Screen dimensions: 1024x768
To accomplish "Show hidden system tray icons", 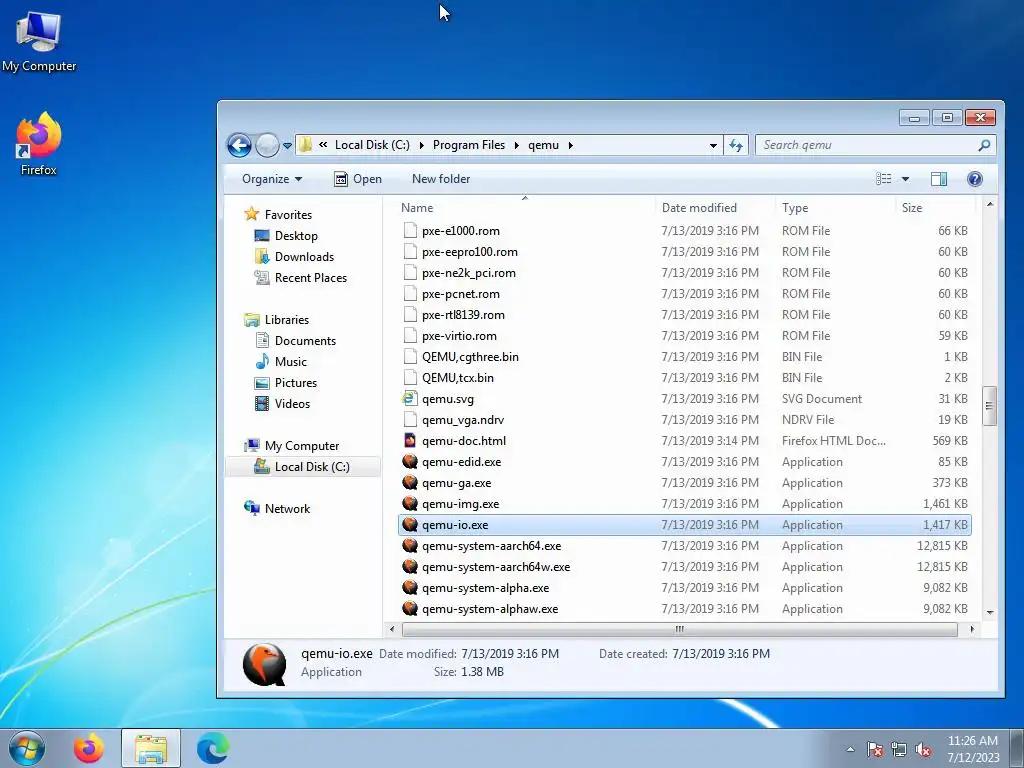I will click(850, 749).
